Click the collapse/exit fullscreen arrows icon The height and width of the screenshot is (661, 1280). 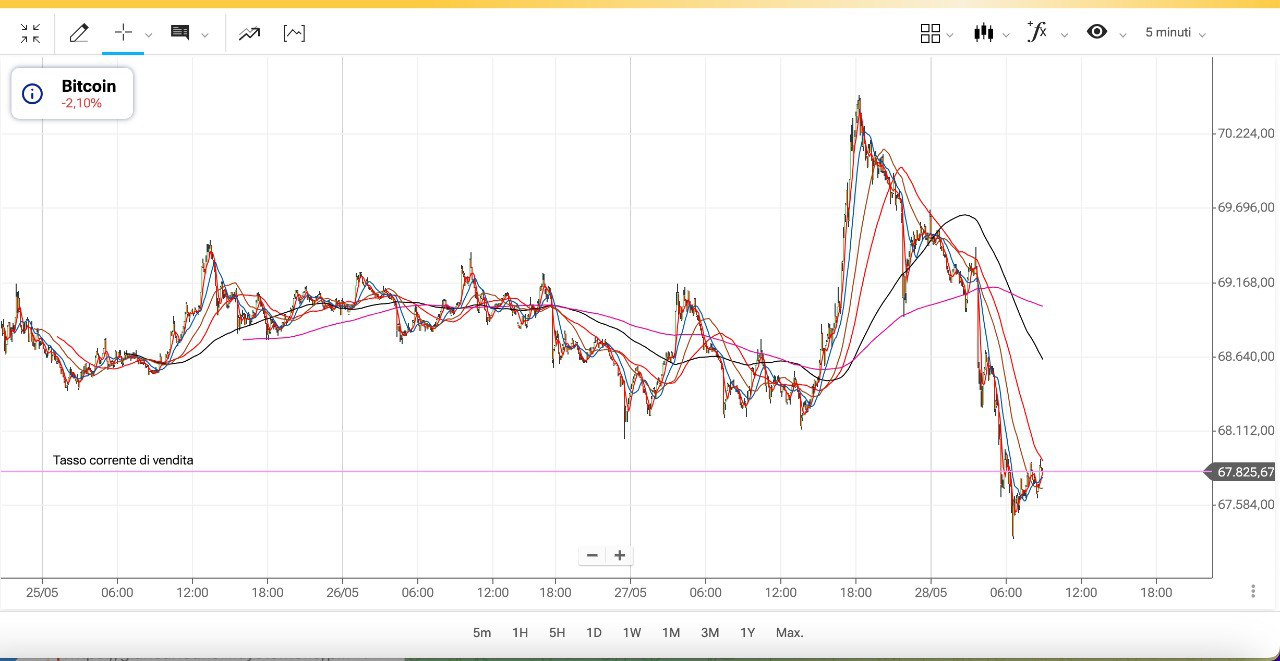30,33
